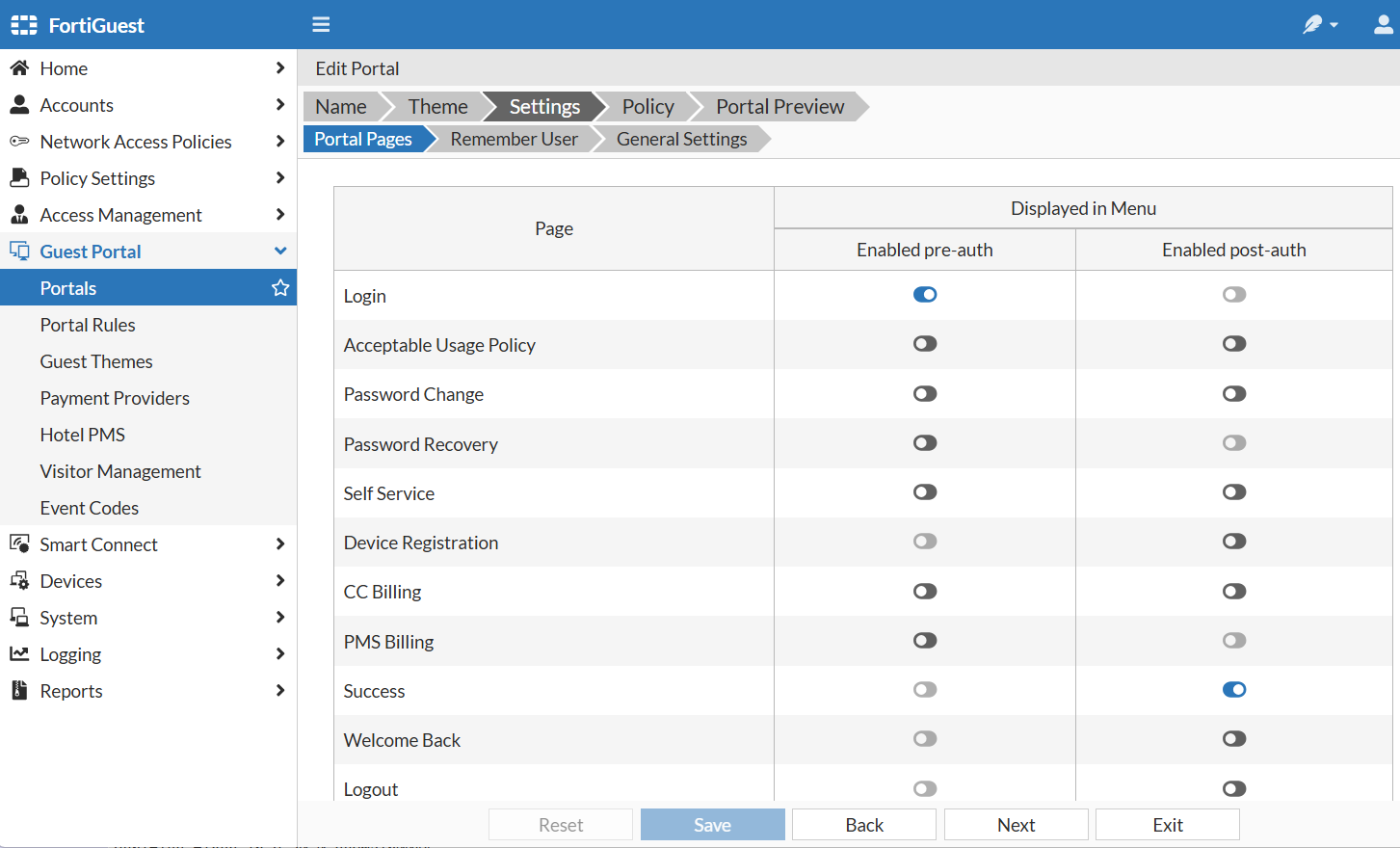1400x848 pixels.
Task: Enable Acceptable Usage Policy pre-auth toggle
Action: tap(925, 343)
